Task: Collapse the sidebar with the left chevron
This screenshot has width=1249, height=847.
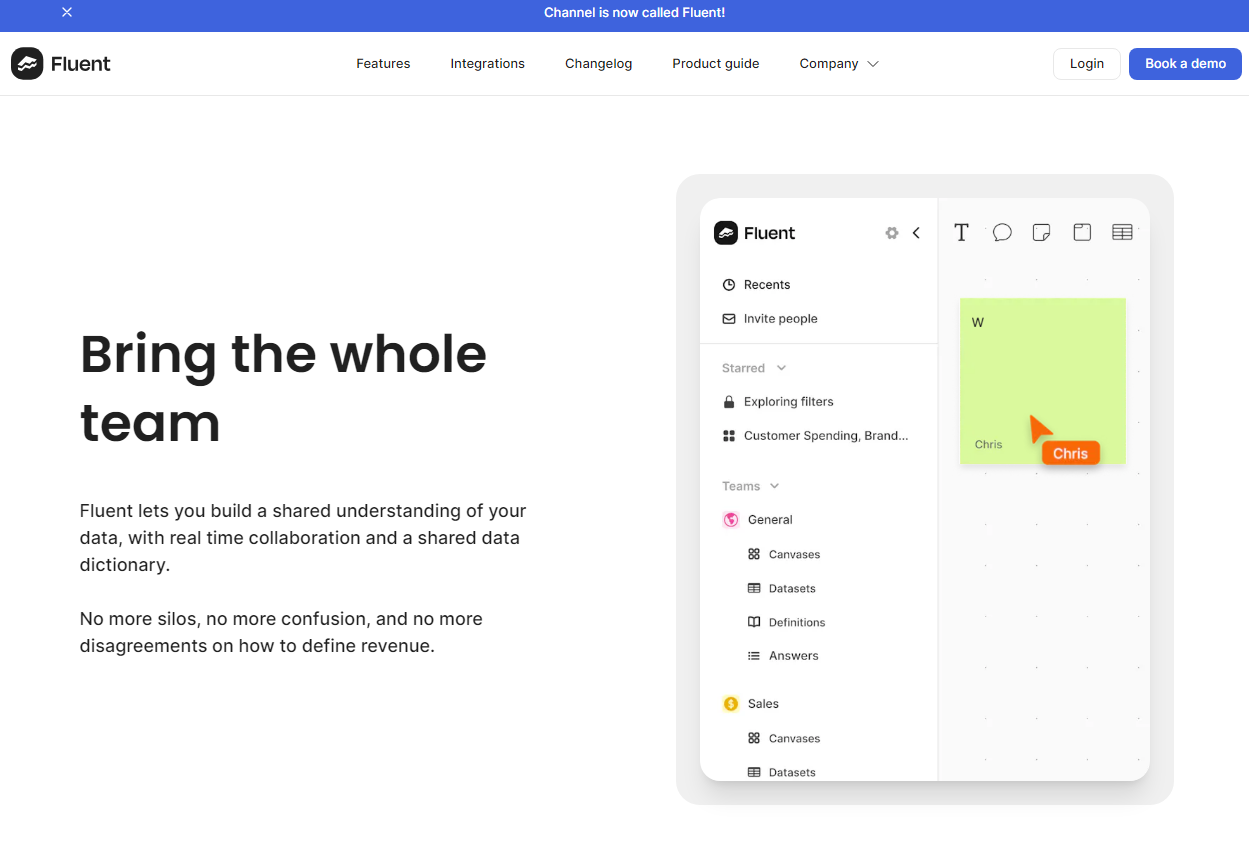Action: (916, 233)
